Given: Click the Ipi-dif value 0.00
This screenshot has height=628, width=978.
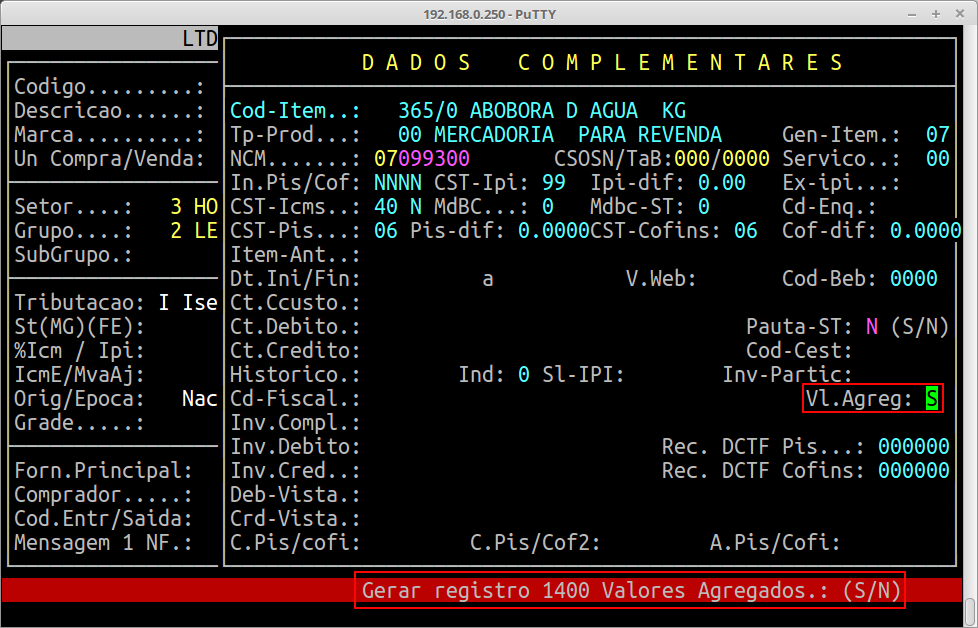Looking at the screenshot, I should pyautogui.click(x=721, y=183).
